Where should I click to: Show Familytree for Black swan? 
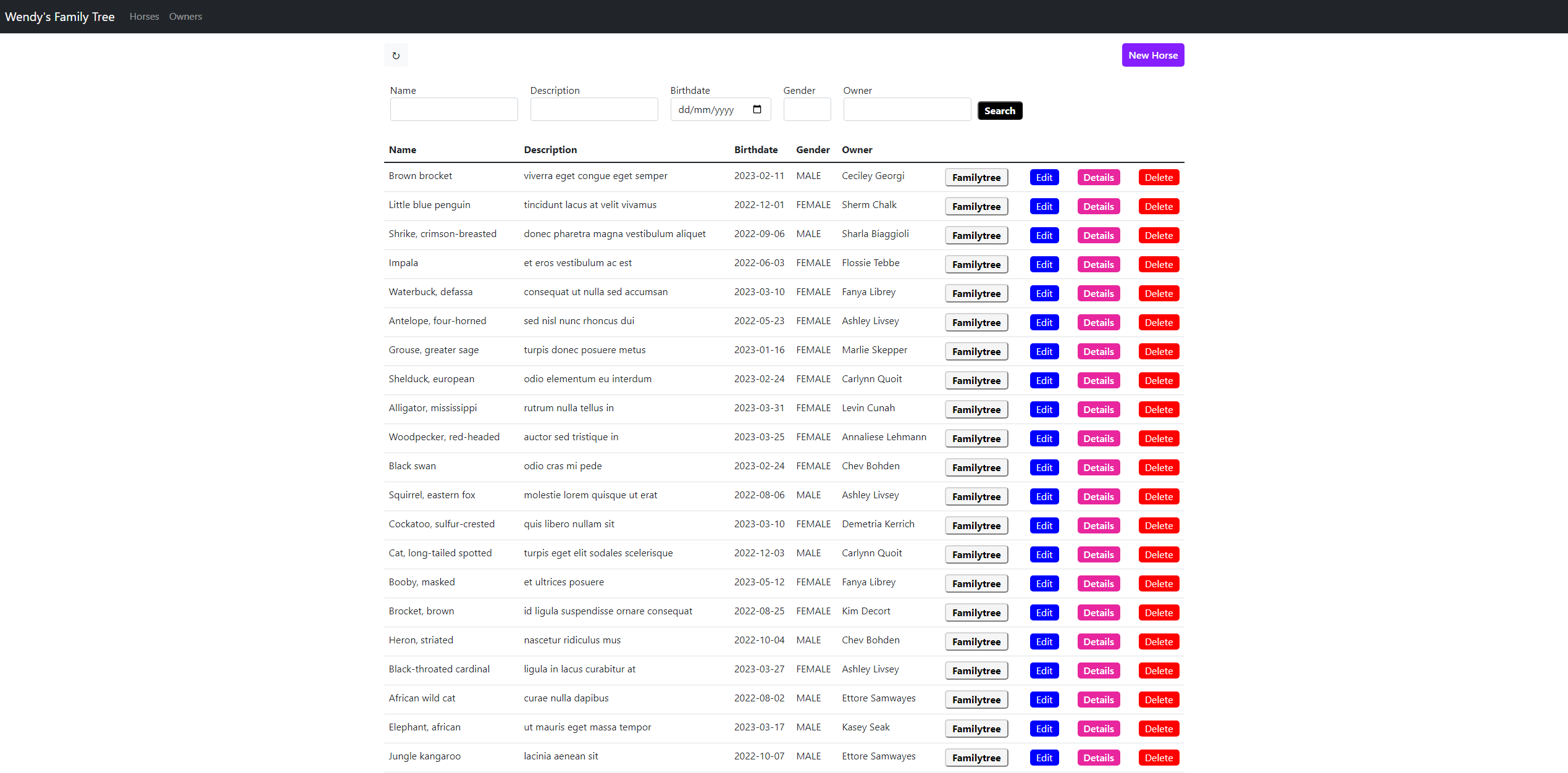(x=976, y=467)
